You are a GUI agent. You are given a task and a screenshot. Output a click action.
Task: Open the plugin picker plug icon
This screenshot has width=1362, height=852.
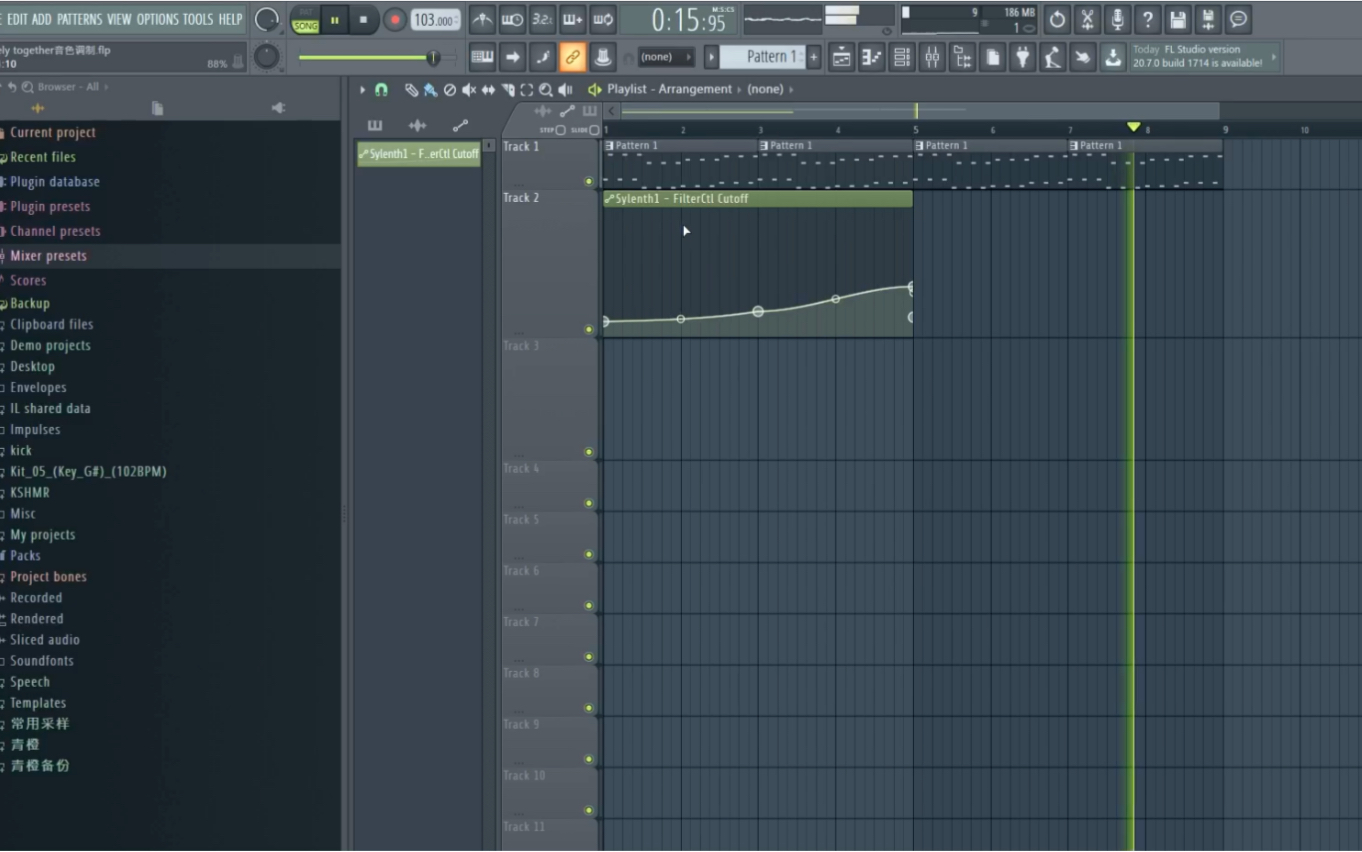(x=1022, y=57)
